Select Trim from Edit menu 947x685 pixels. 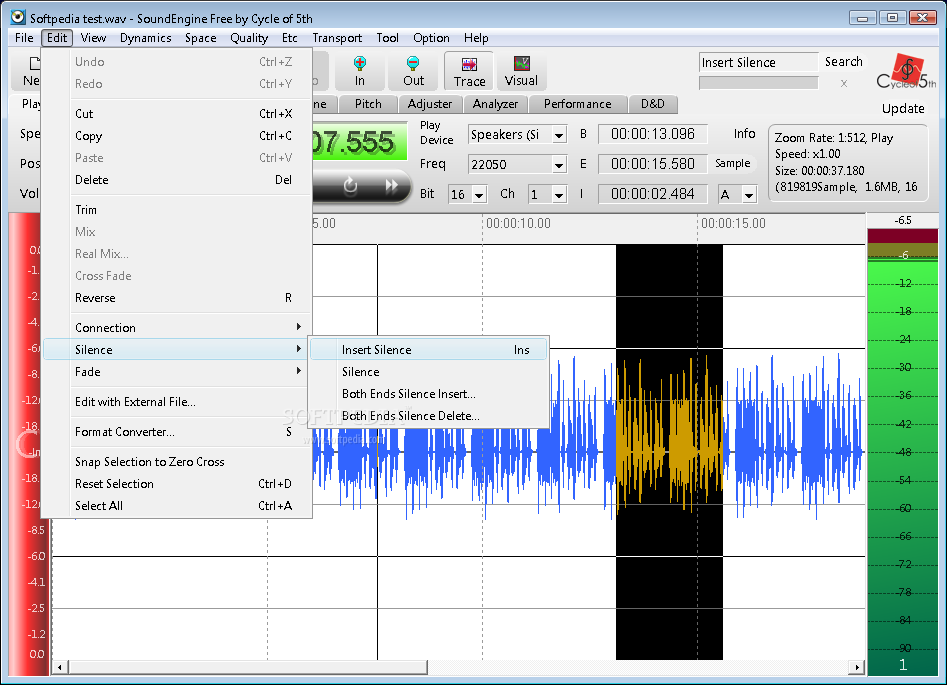178,210
